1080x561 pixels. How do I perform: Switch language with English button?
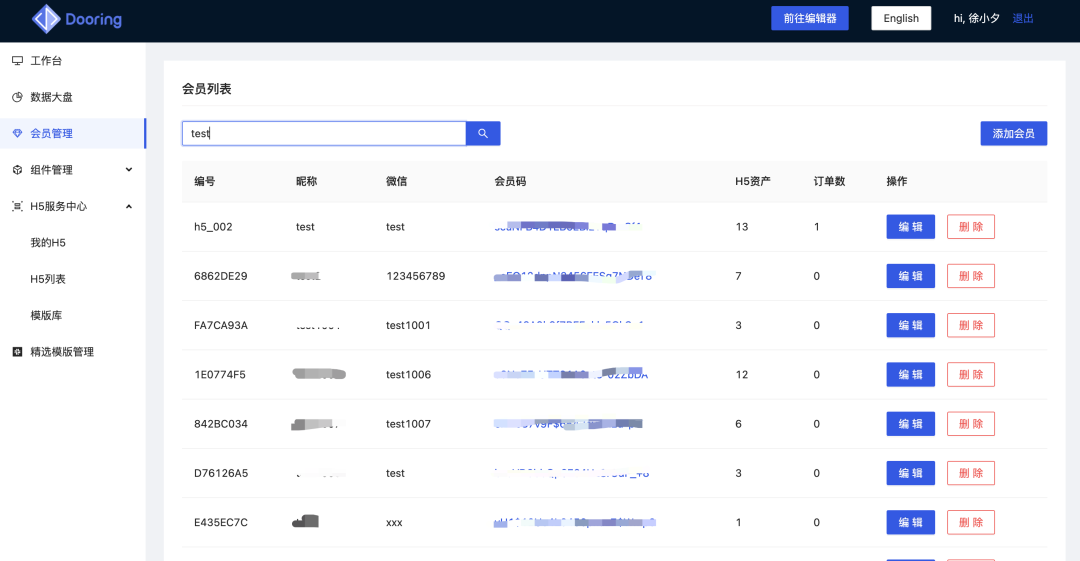tap(901, 19)
